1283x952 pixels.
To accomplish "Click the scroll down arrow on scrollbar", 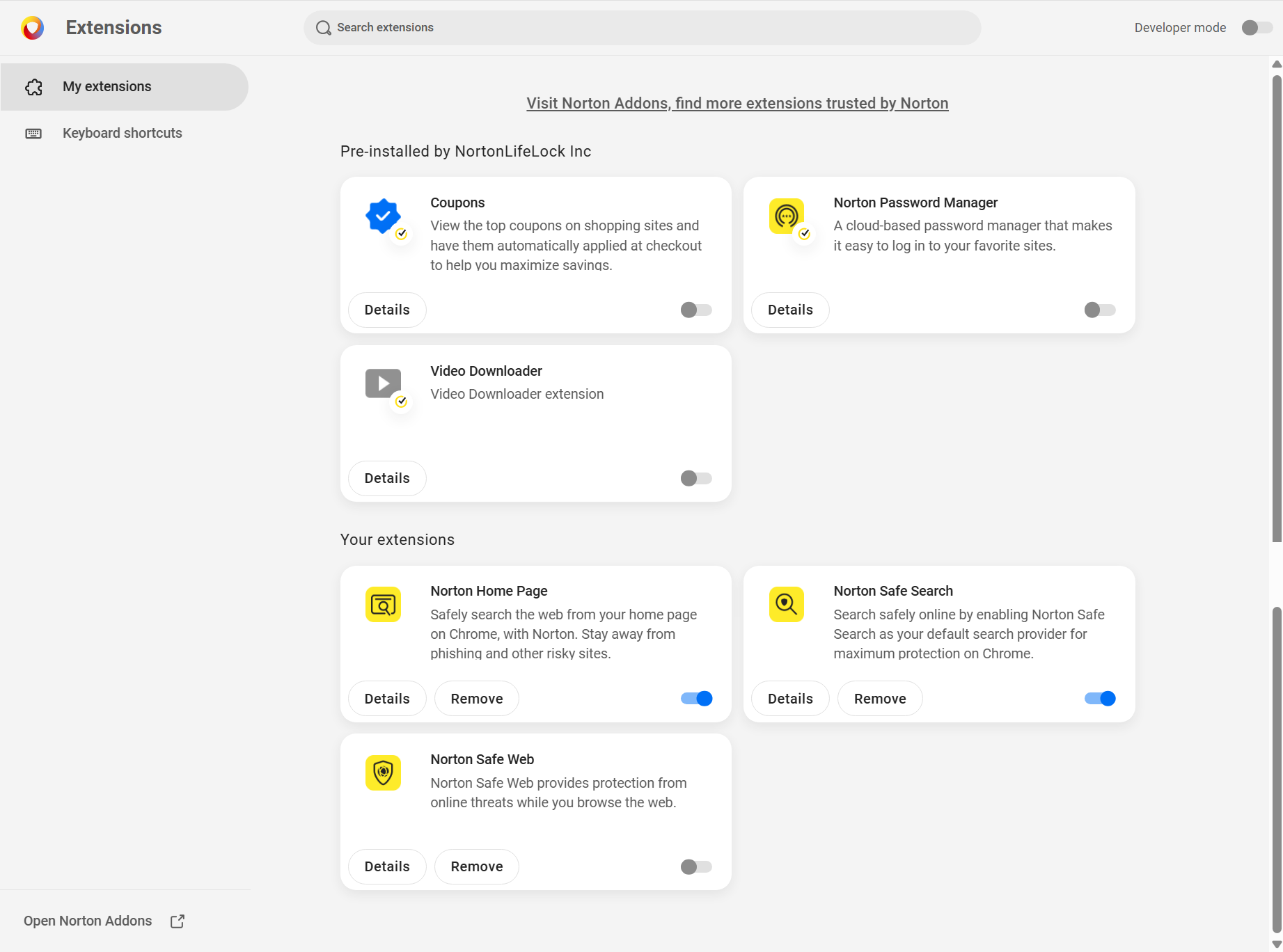I will [1277, 944].
